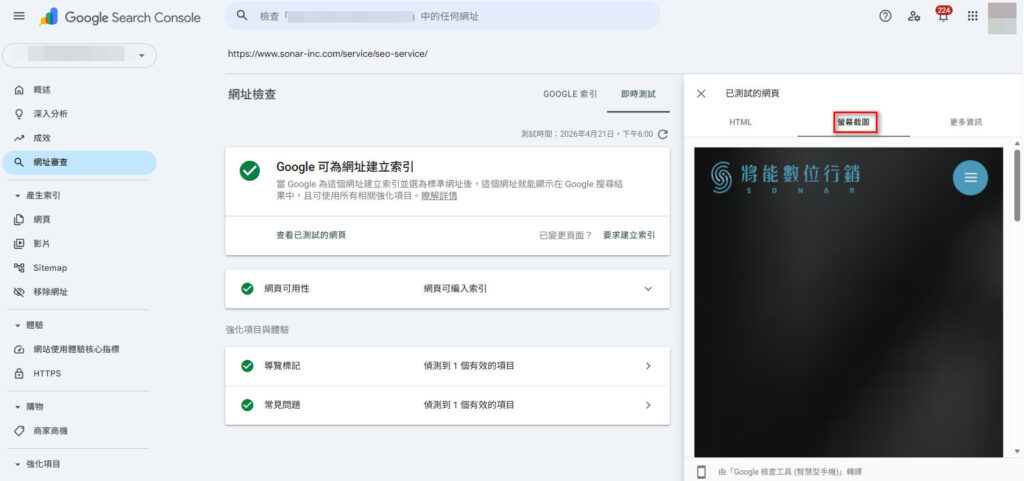Switch to 更多資訊 more info tab
Image resolution: width=1024 pixels, height=481 pixels.
(x=965, y=122)
